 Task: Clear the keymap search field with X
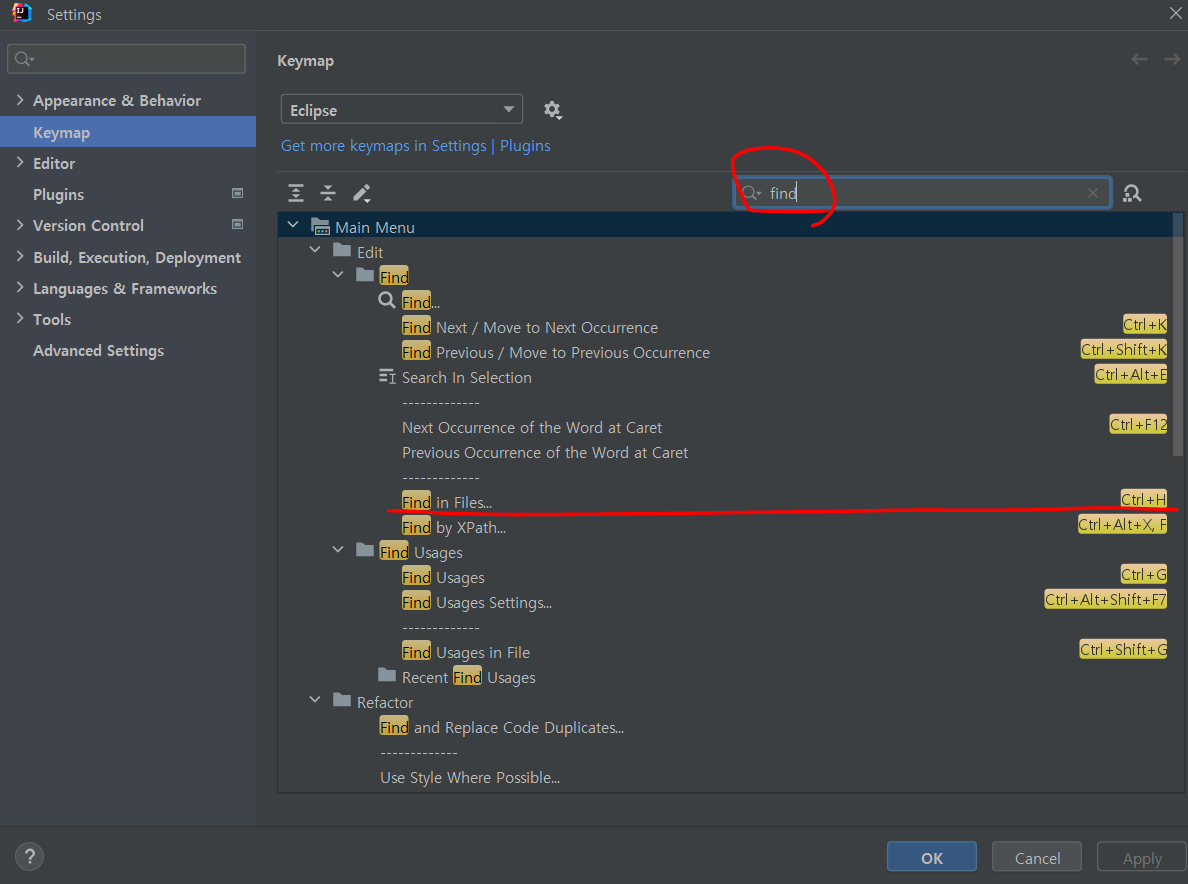coord(1093,193)
